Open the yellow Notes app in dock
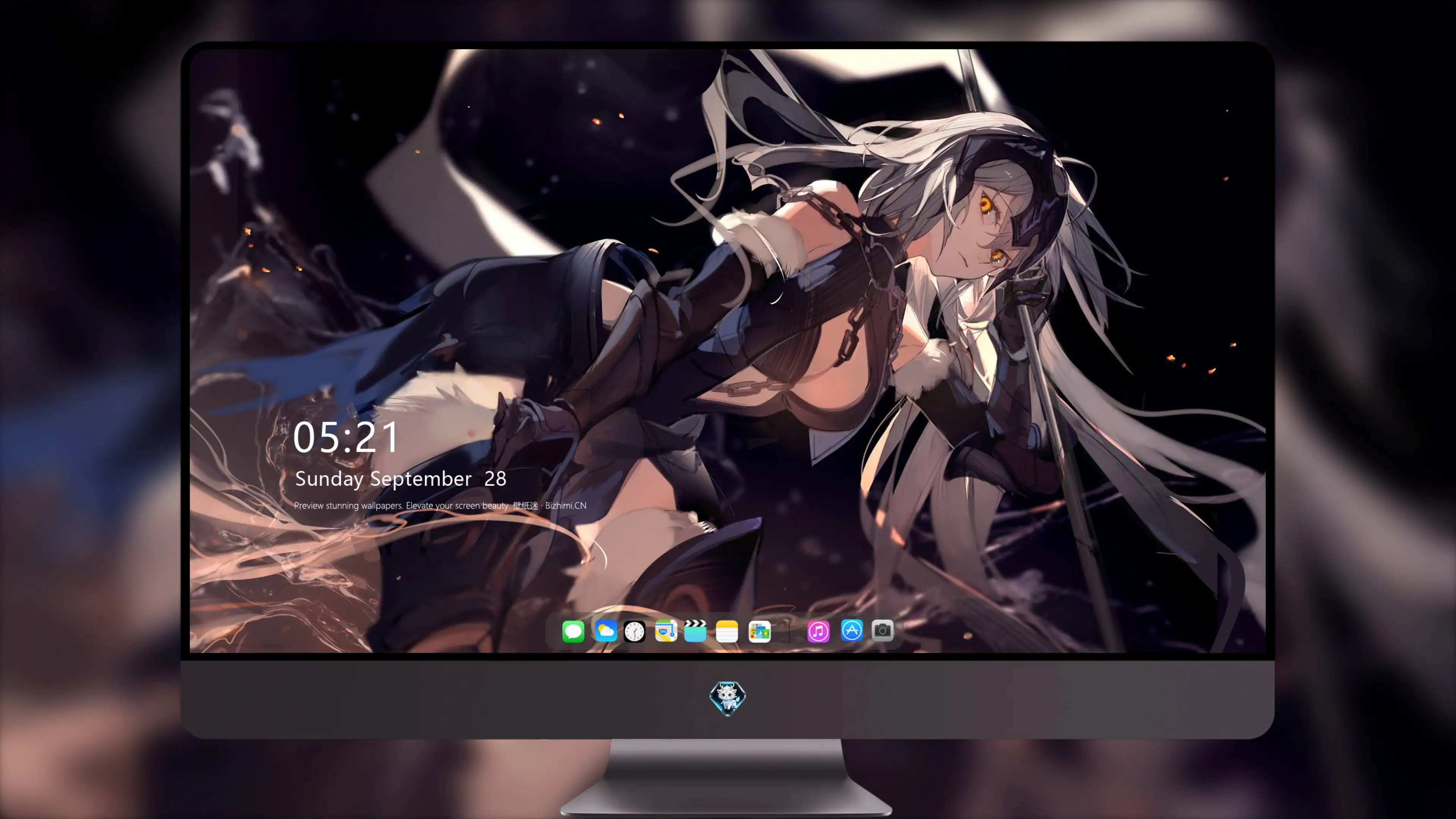The image size is (1456, 819). [727, 631]
